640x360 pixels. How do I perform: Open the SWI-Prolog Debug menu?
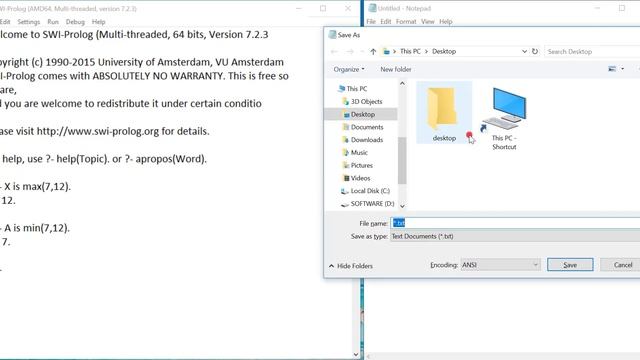(75, 22)
